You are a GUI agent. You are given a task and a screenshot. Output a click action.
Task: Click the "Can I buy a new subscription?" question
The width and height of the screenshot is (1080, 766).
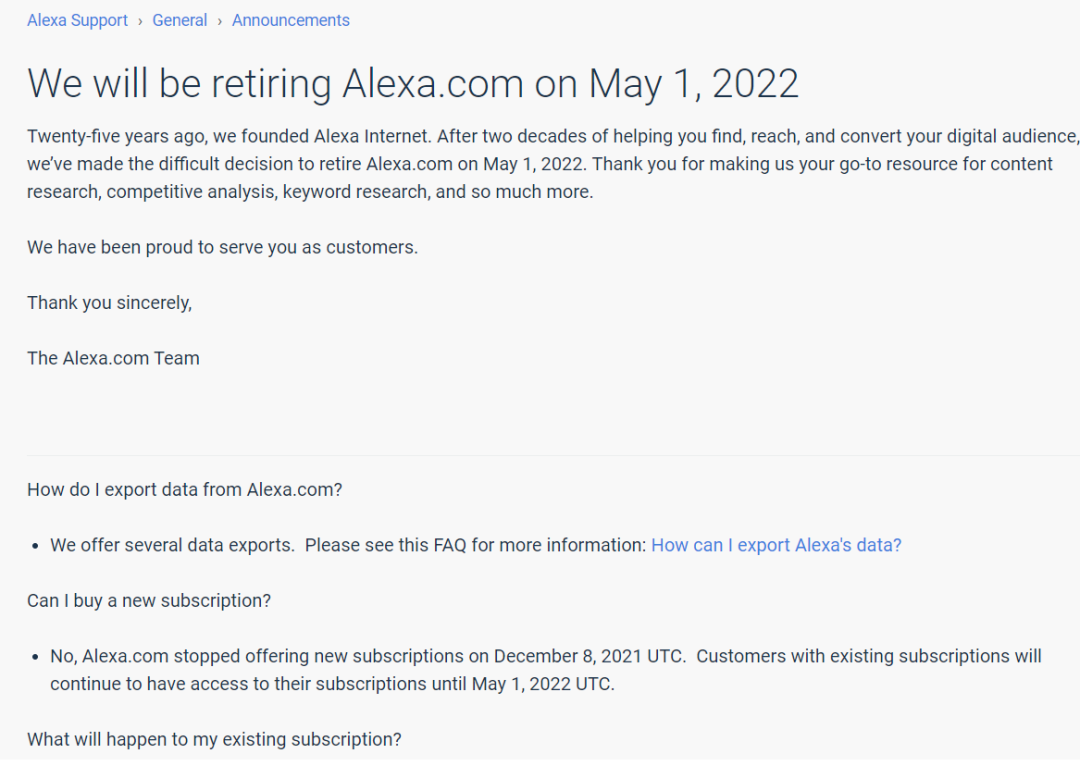pos(149,601)
